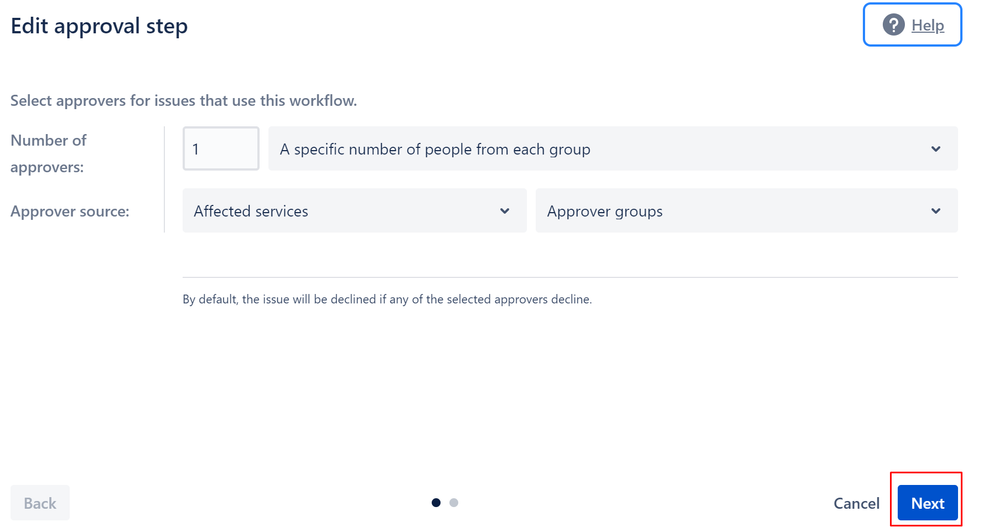Click the 'Approver source:' label
The height and width of the screenshot is (531, 999).
(x=70, y=211)
